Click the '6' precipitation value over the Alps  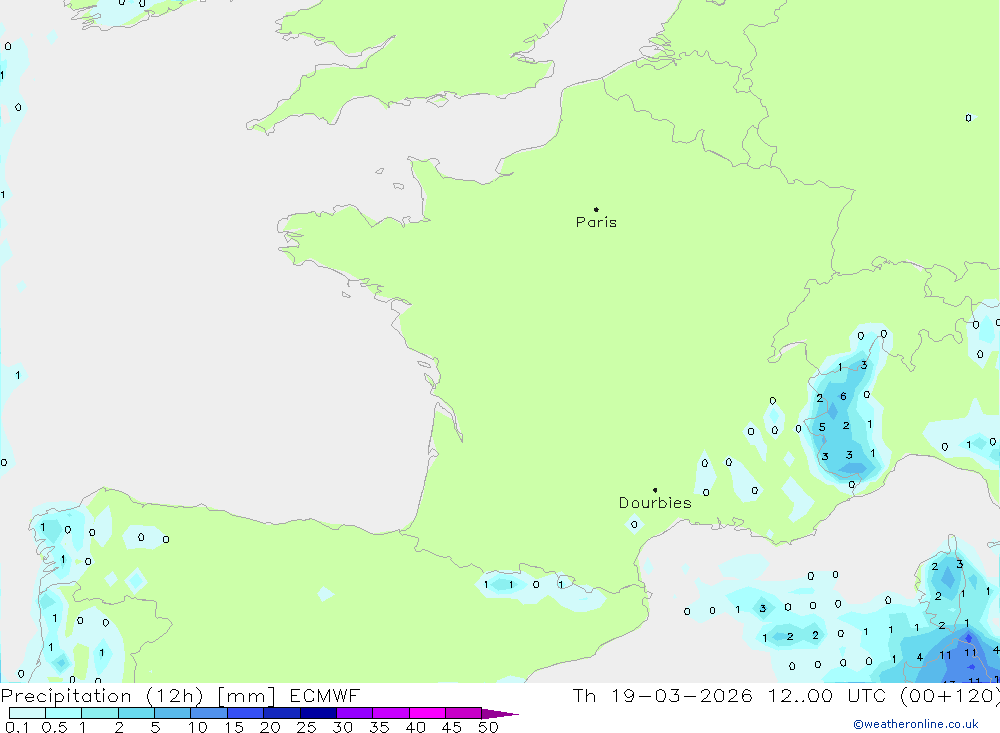pos(843,396)
